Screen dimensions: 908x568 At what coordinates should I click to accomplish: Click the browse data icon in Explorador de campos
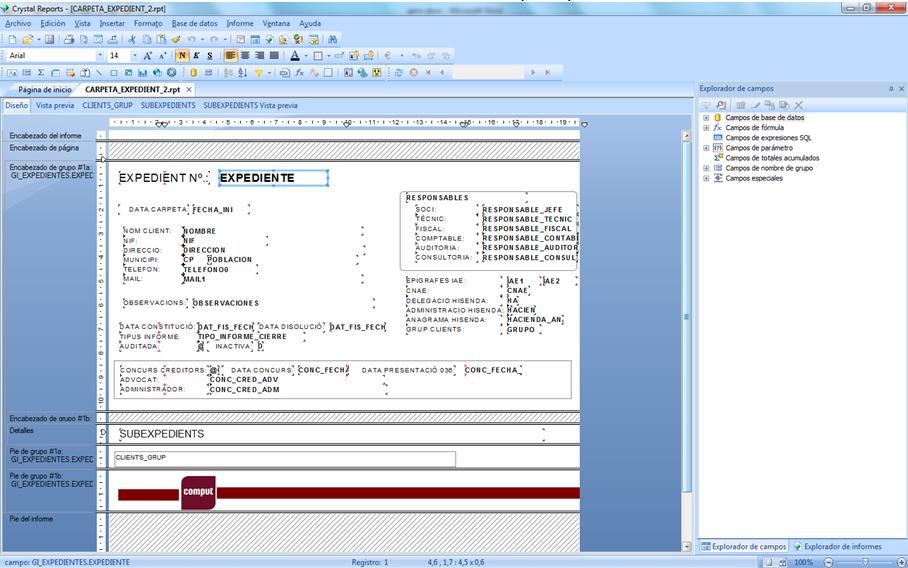(x=721, y=105)
